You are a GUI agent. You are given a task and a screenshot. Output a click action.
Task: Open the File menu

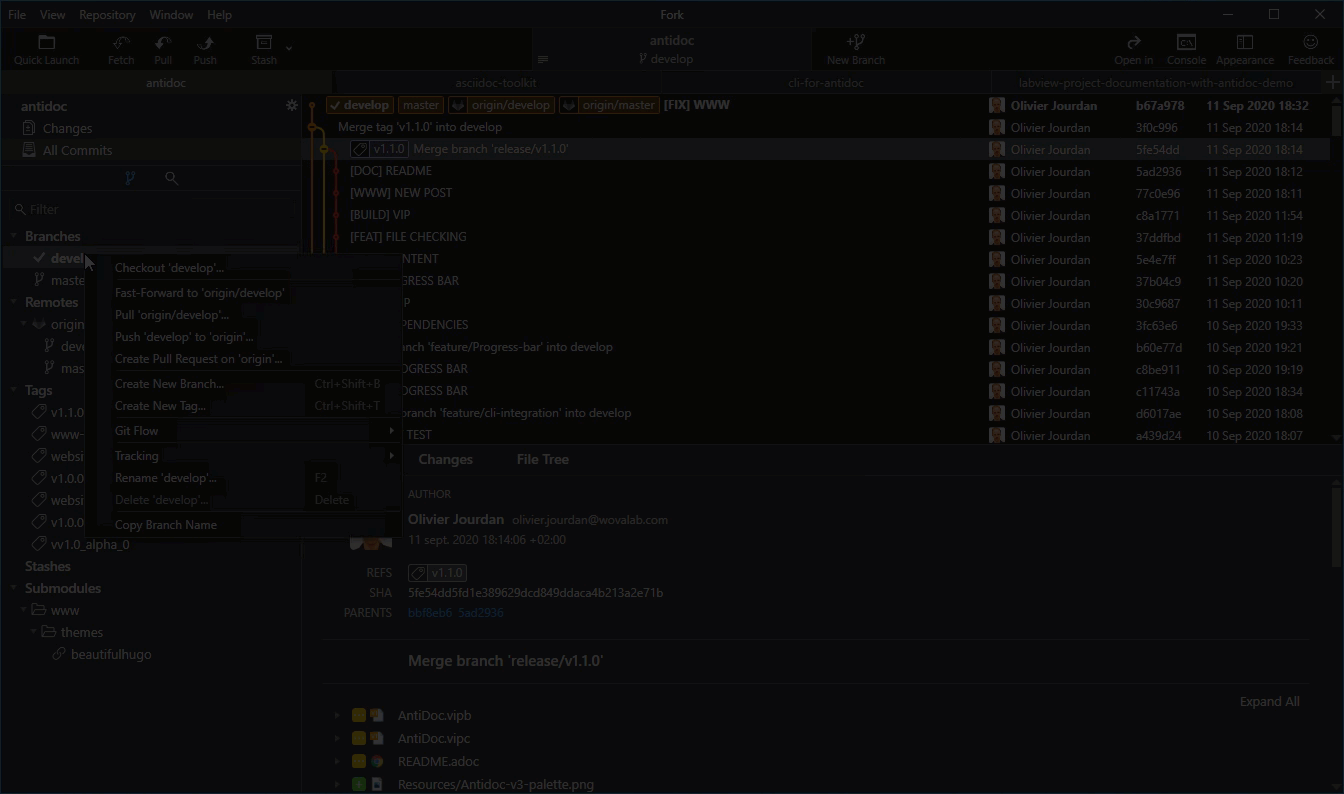pyautogui.click(x=17, y=15)
